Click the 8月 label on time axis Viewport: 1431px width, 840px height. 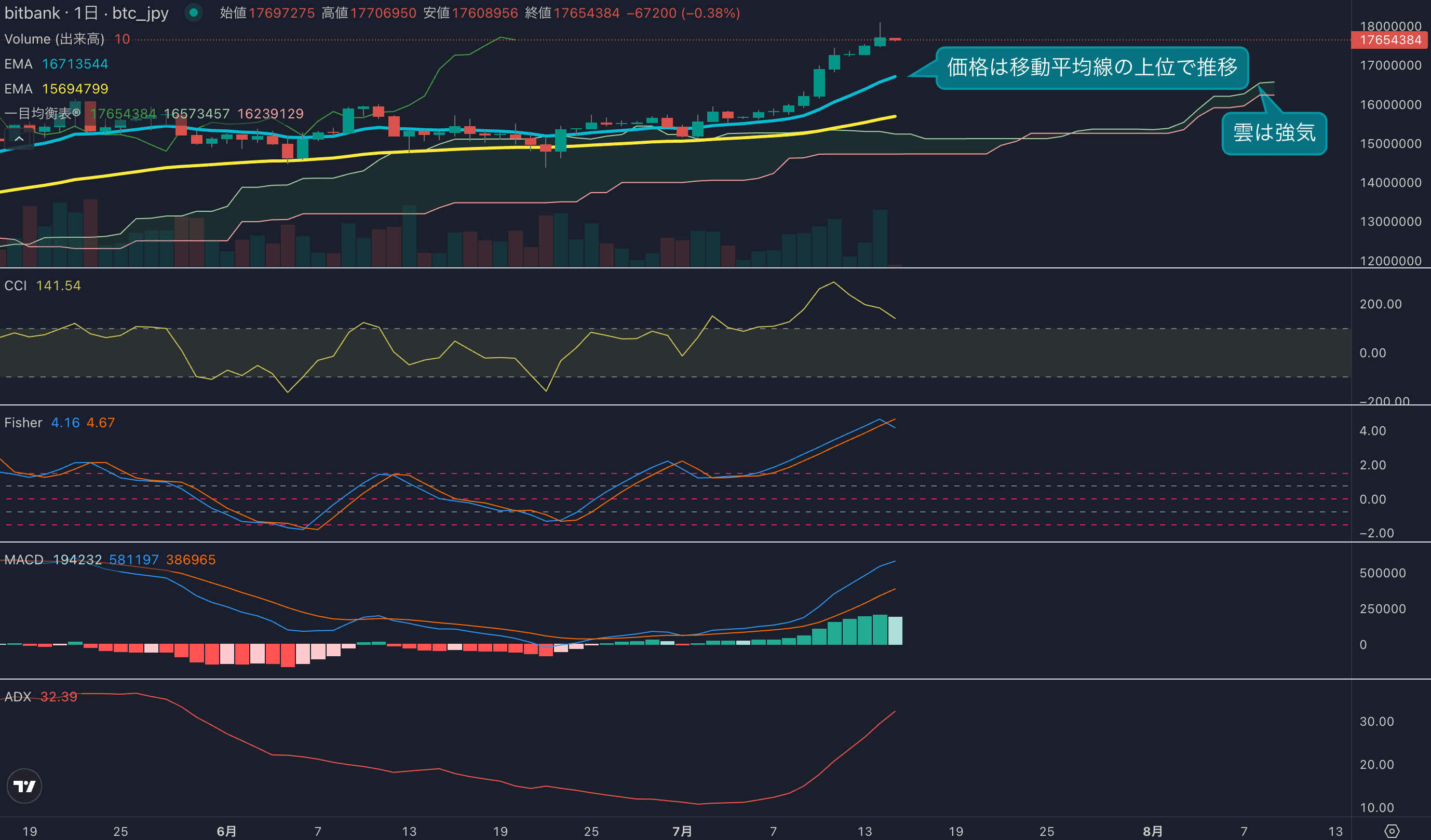click(x=1152, y=831)
